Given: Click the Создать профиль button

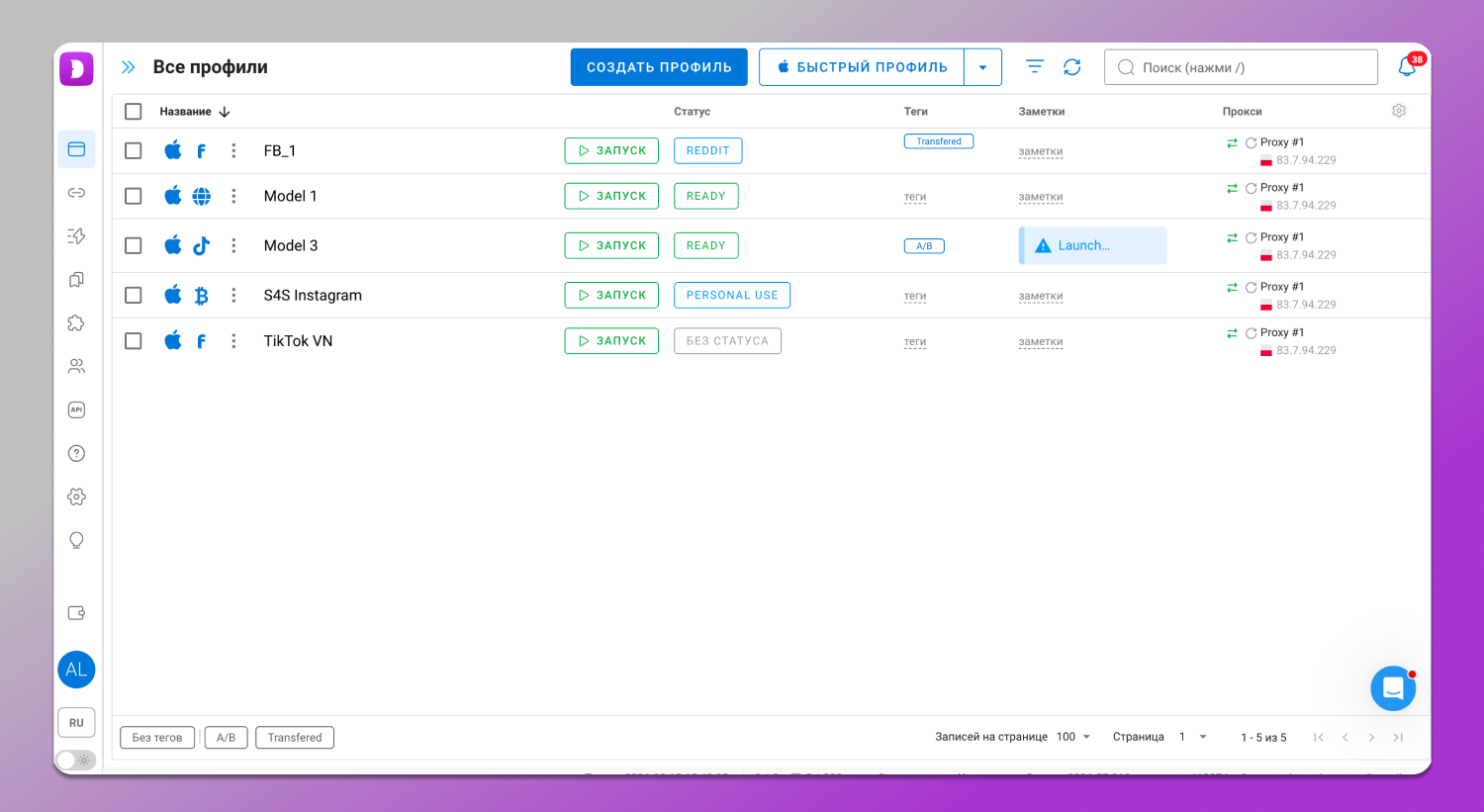Looking at the screenshot, I should point(659,67).
